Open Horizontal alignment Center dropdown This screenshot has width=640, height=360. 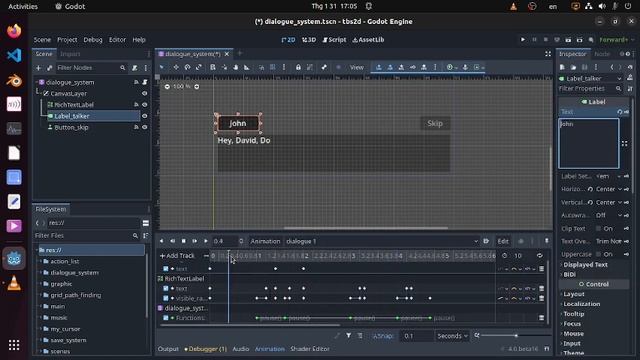click(x=609, y=189)
